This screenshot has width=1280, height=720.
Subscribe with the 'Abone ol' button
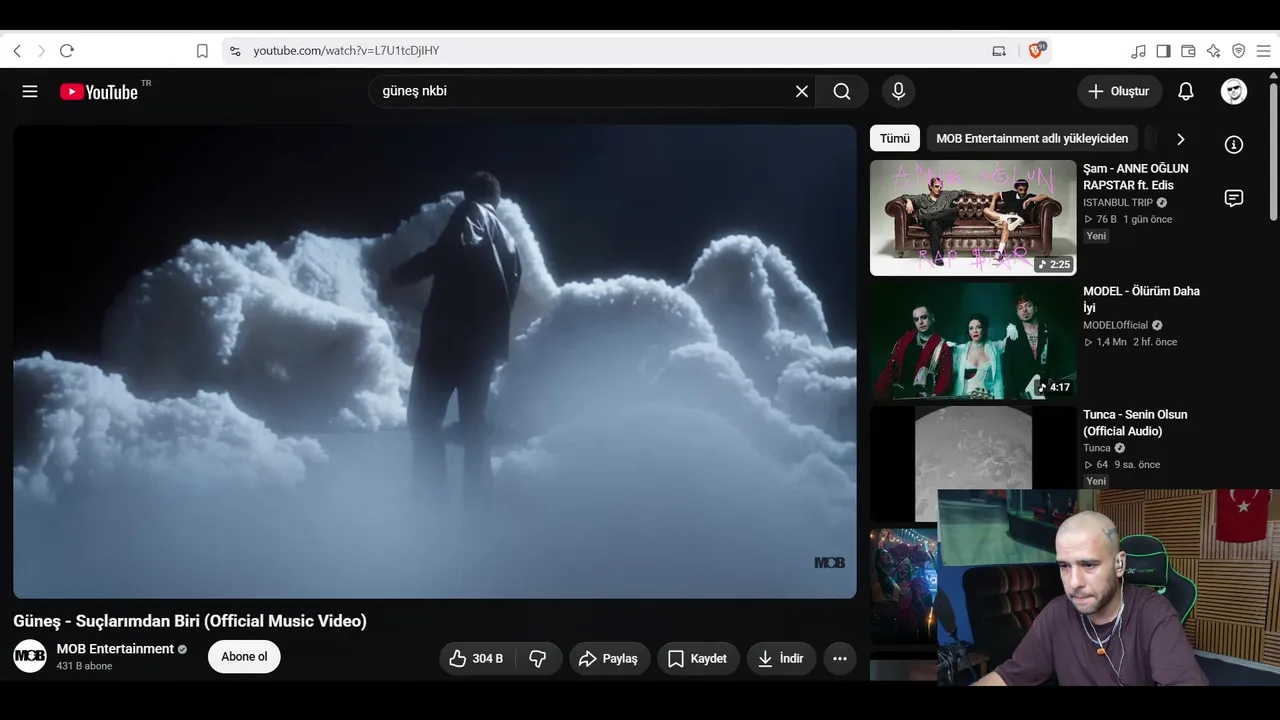click(244, 657)
